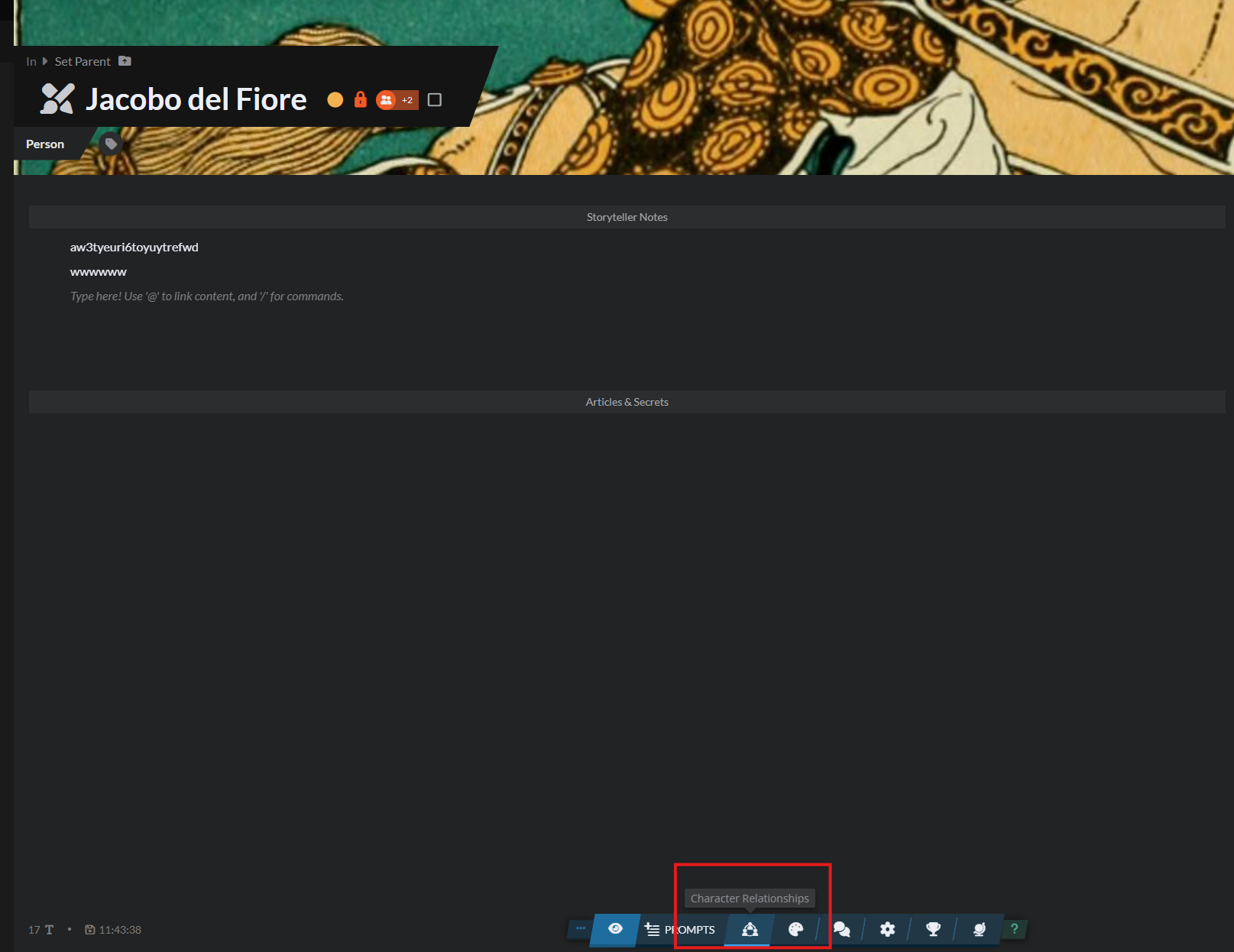This screenshot has width=1234, height=952.
Task: Open the gear settings icon in bottom toolbar
Action: 887,929
